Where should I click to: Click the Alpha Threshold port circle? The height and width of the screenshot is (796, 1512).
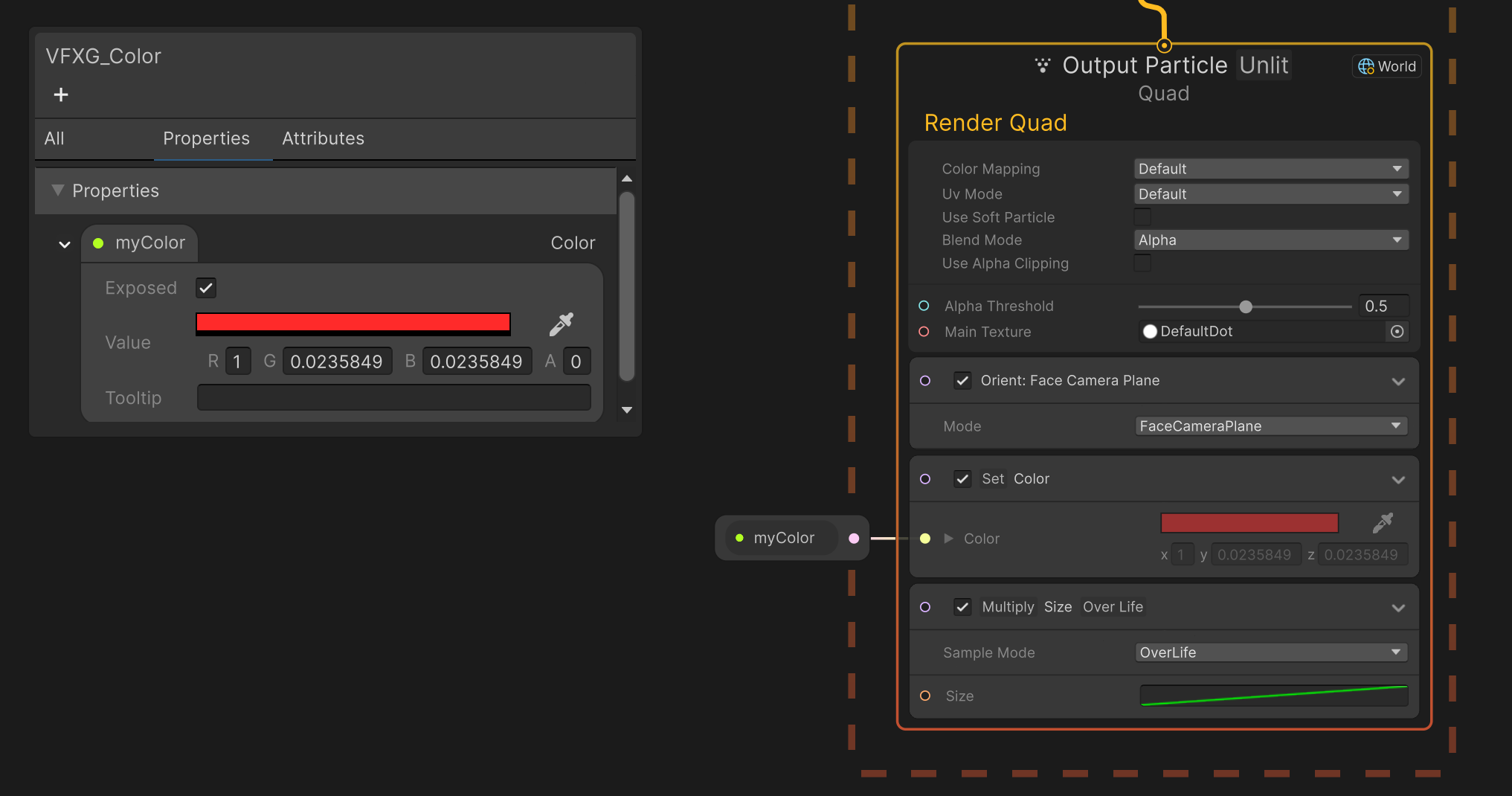(x=924, y=306)
